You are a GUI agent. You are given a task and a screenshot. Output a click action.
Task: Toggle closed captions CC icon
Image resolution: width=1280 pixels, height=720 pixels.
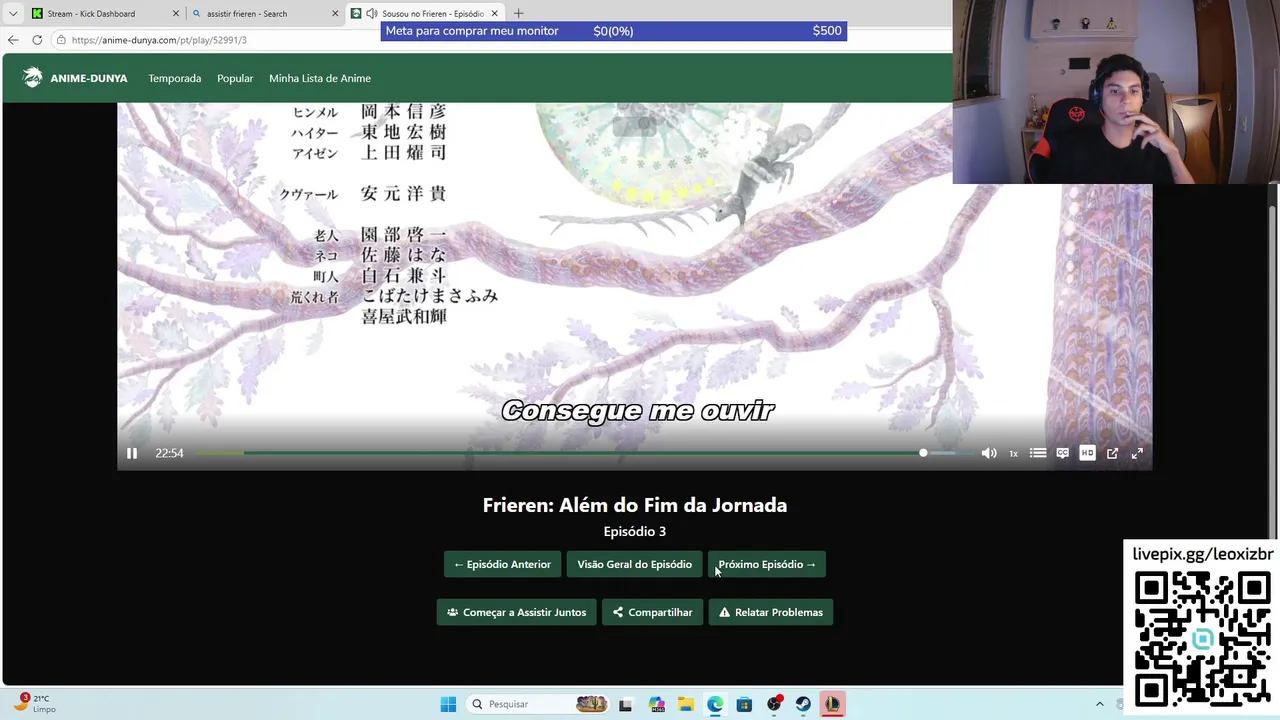1062,453
